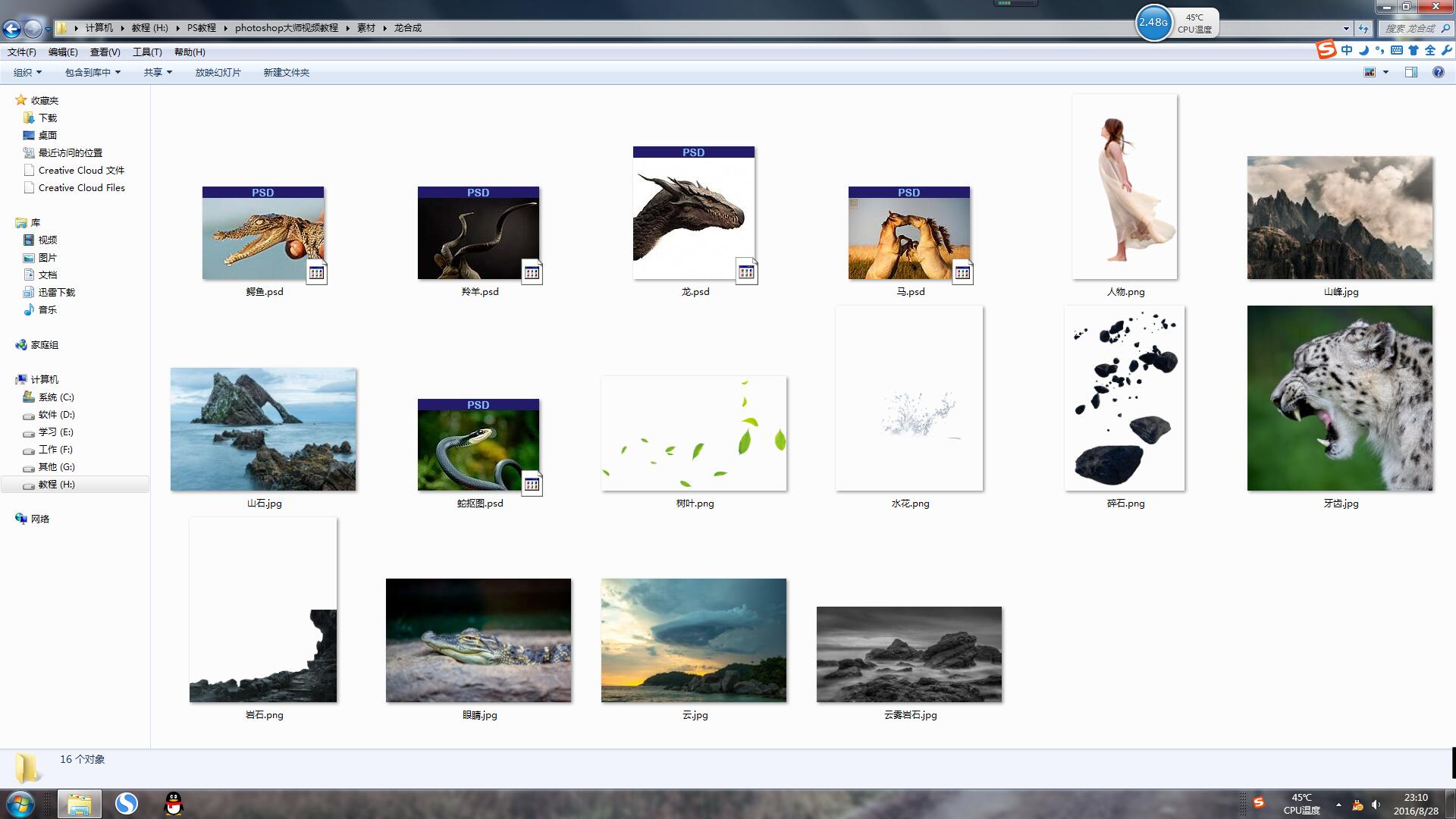This screenshot has width=1456, height=819.
Task: Open the view options dropdown arrow
Action: 1385,72
